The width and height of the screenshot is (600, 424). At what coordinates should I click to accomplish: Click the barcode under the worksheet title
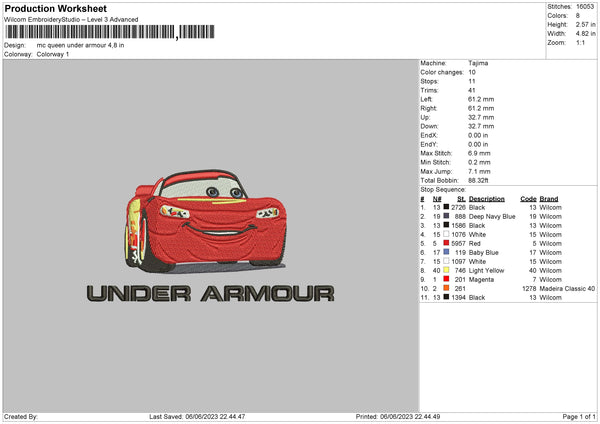(x=110, y=32)
